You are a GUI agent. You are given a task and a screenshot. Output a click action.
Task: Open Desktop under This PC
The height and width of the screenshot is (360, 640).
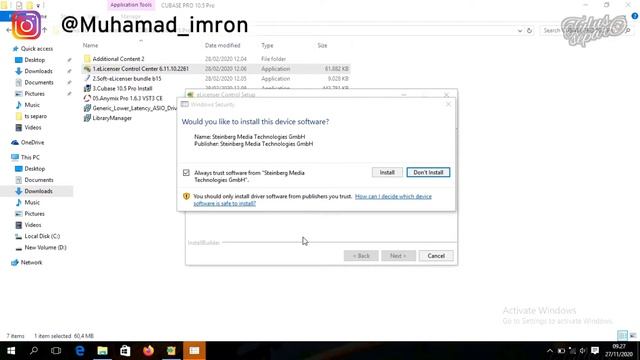point(35,169)
